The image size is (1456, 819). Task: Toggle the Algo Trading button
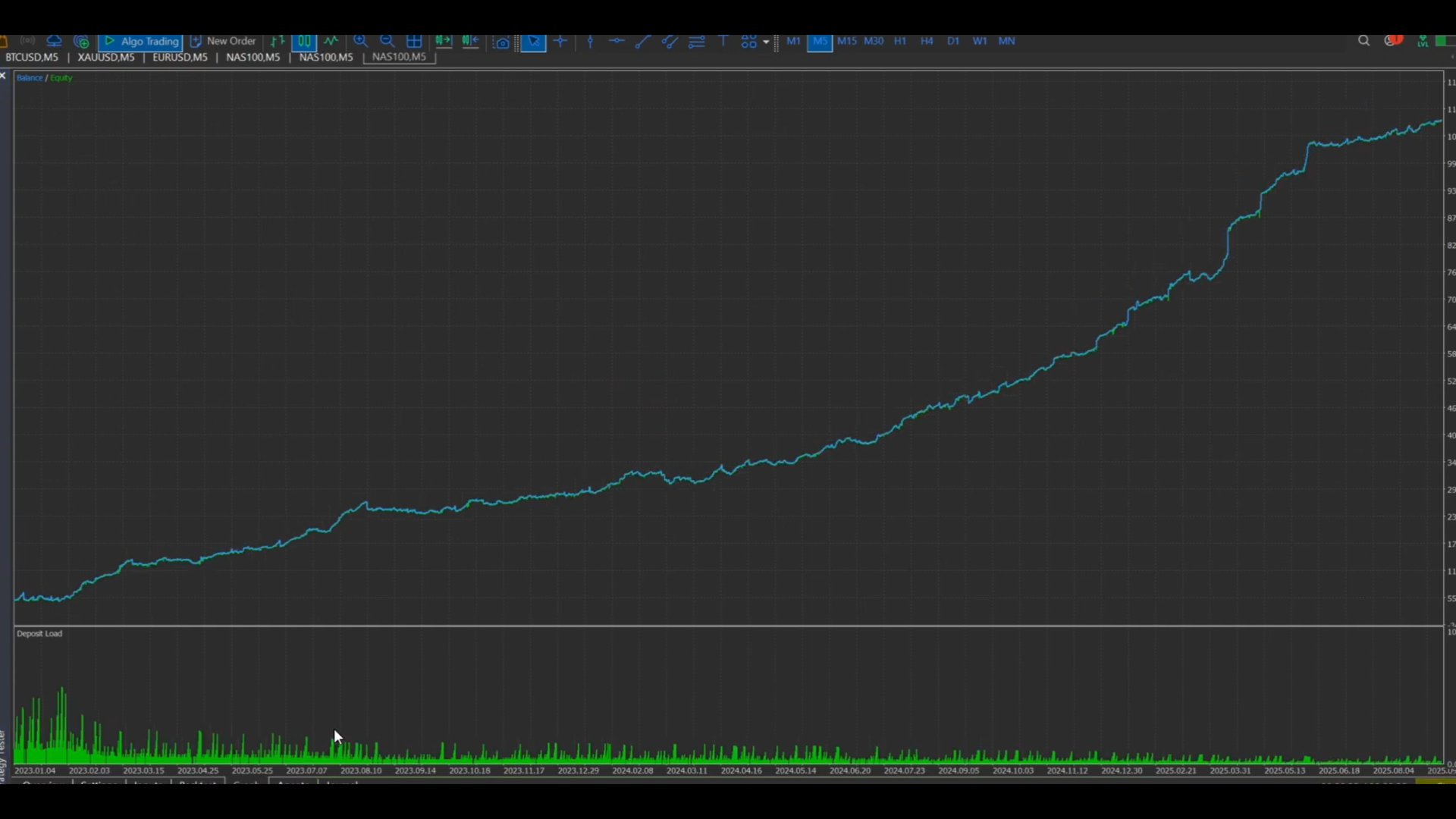(x=141, y=41)
